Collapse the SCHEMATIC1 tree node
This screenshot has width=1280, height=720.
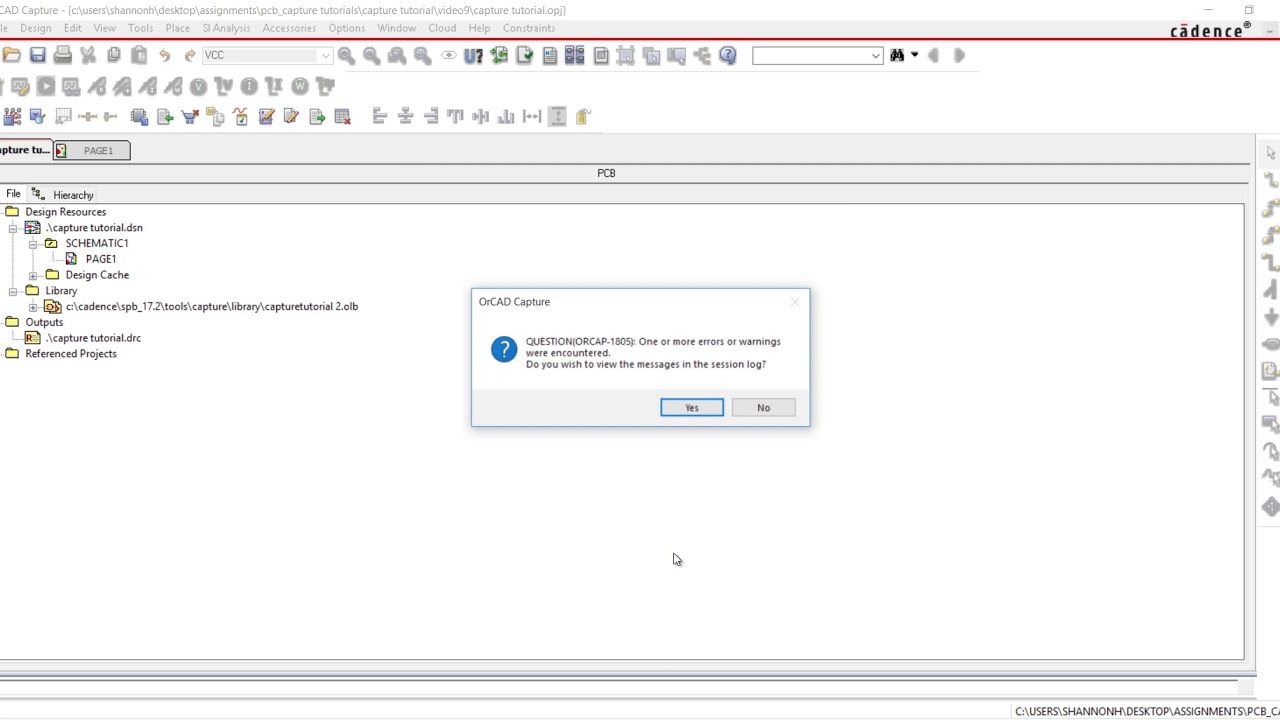33,243
